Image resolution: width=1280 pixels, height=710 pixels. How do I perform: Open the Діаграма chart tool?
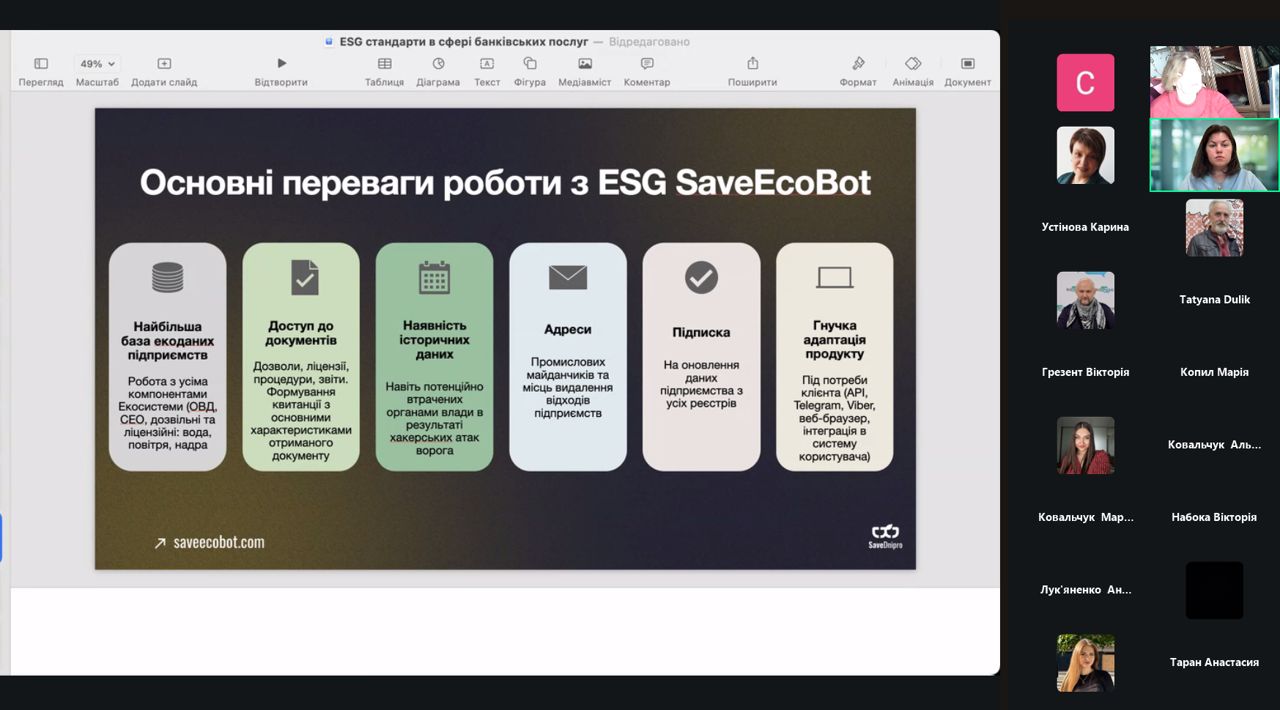[438, 64]
